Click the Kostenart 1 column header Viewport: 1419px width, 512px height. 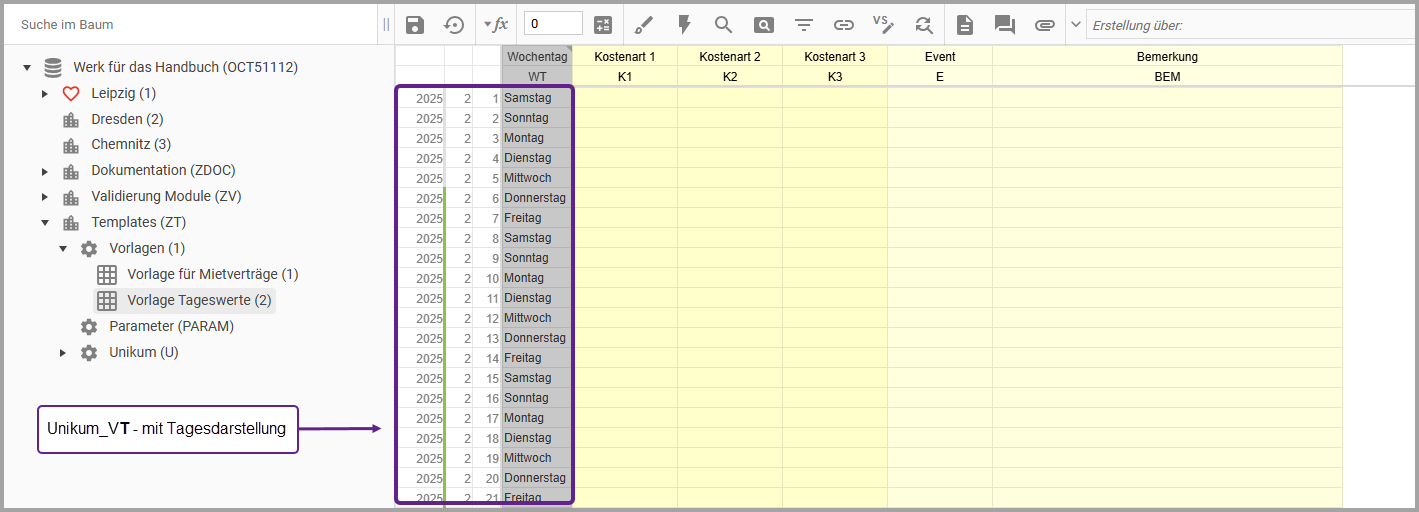click(x=625, y=57)
